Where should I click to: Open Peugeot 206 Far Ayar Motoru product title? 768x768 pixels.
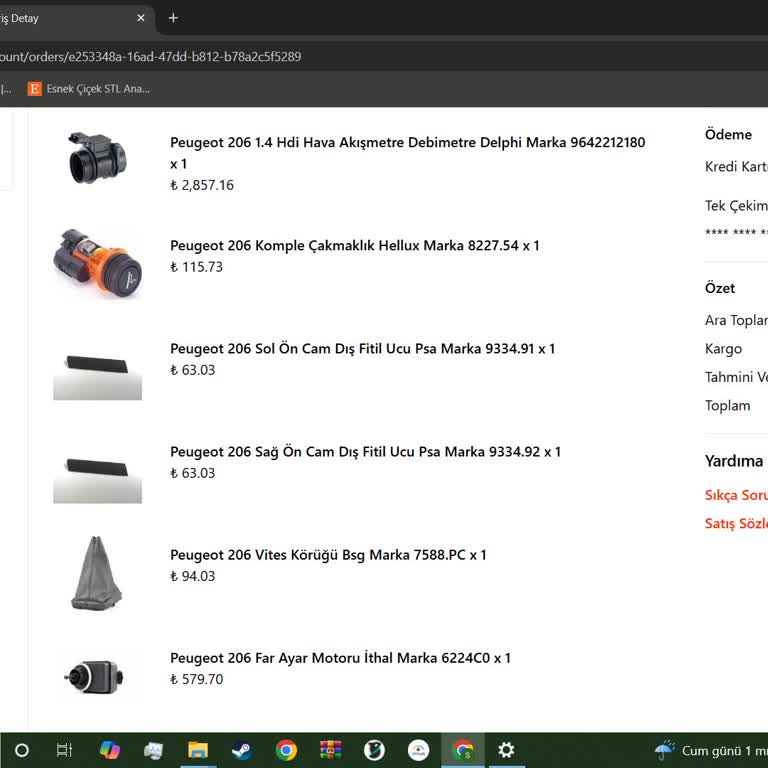(340, 658)
